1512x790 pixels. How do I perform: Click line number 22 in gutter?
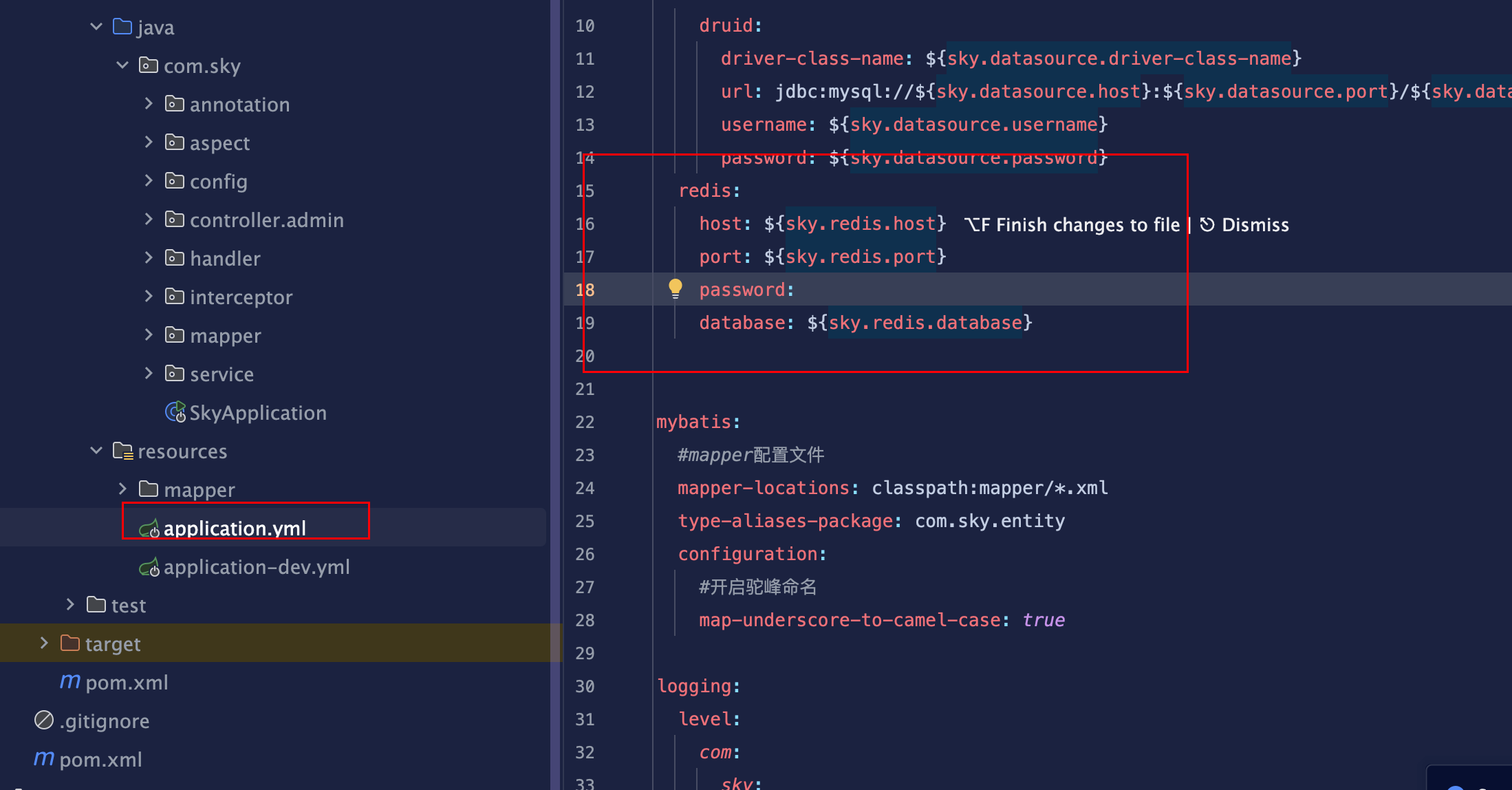click(585, 422)
